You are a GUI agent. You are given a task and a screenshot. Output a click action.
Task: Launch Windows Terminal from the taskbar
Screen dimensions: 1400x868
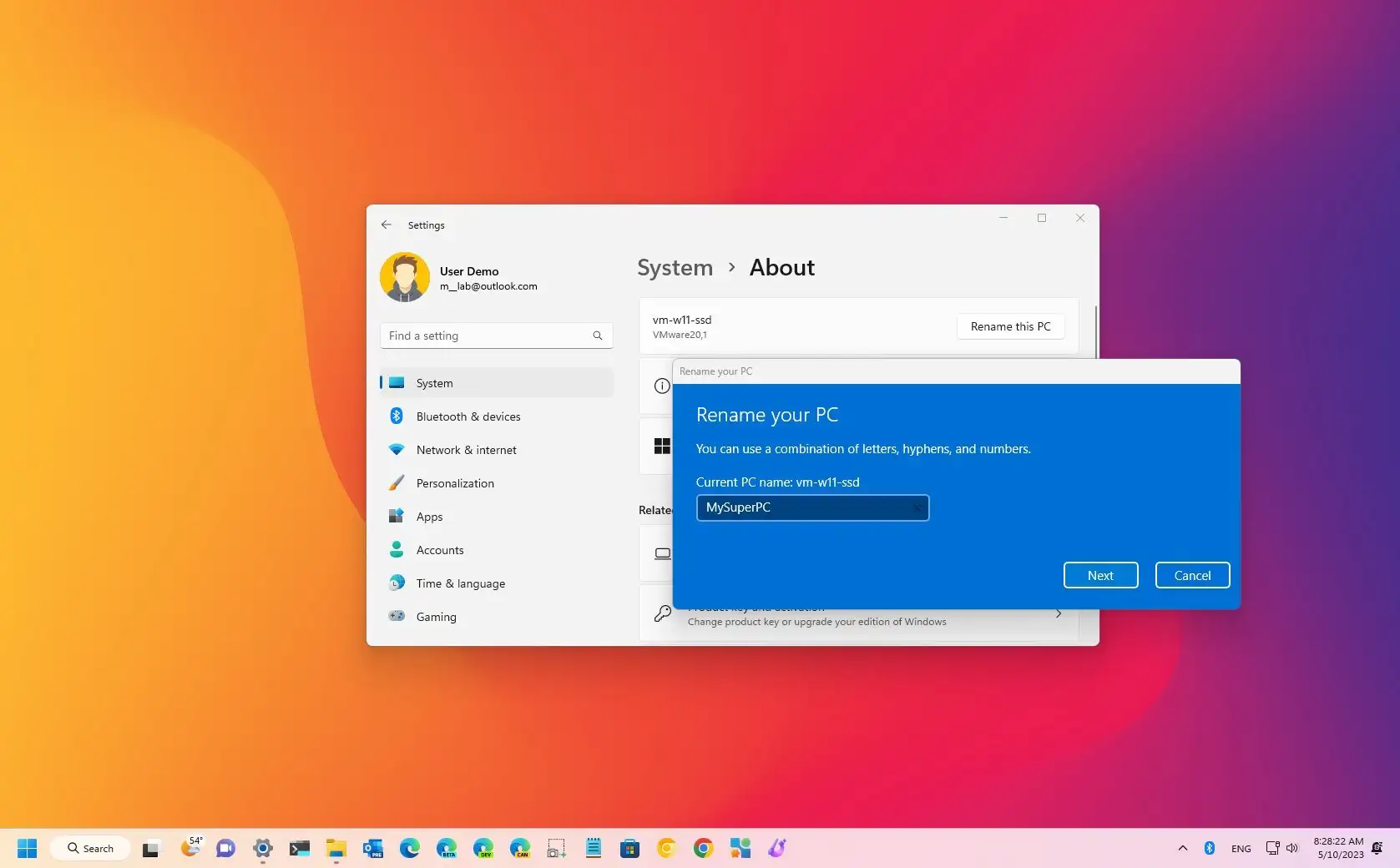[x=300, y=848]
